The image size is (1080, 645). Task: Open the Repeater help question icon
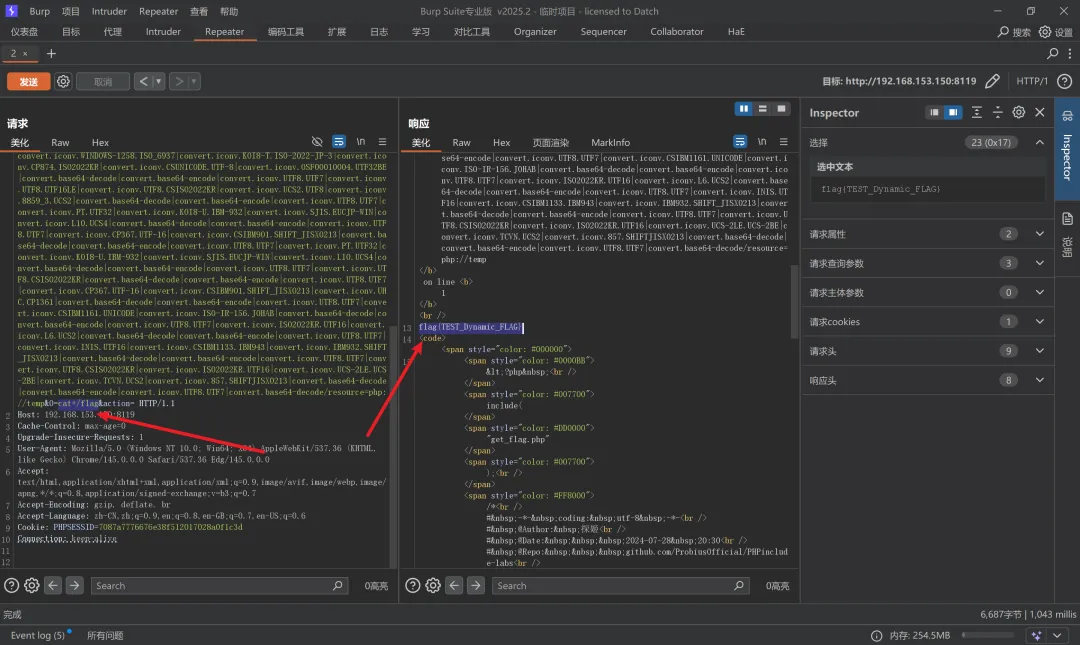tap(1064, 81)
